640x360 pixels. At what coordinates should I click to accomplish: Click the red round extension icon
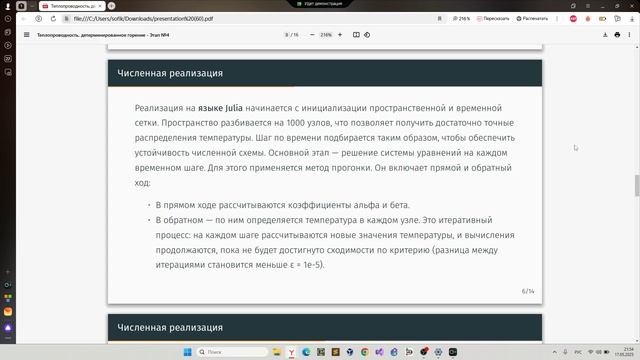573,19
